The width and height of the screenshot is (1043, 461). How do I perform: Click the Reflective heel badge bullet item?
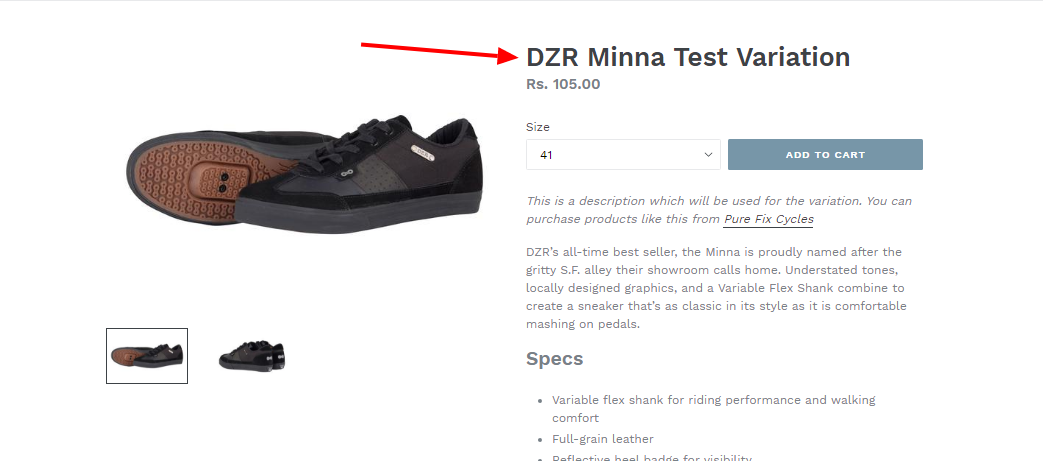[x=652, y=457]
